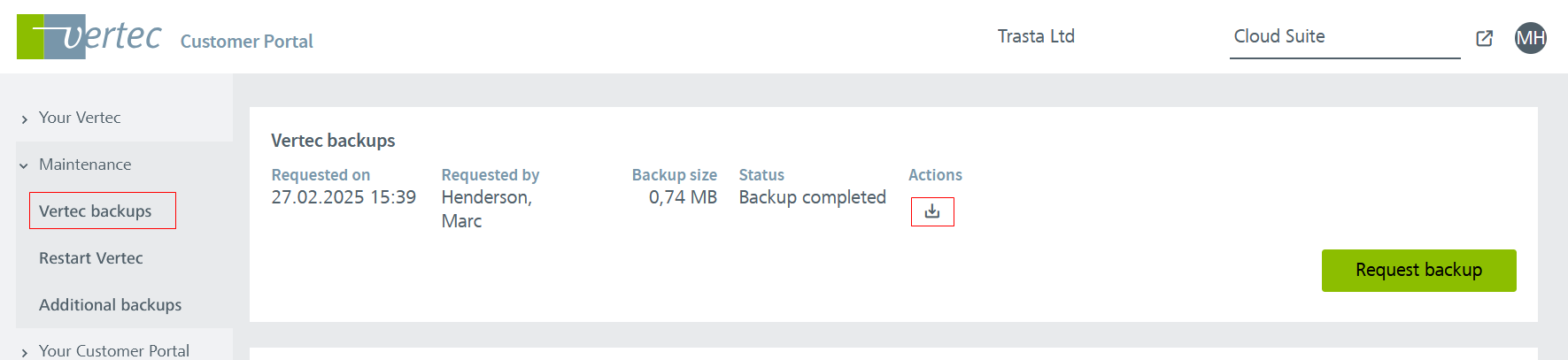Image resolution: width=1568 pixels, height=360 pixels.
Task: Download the completed backup from Actions
Action: (932, 212)
